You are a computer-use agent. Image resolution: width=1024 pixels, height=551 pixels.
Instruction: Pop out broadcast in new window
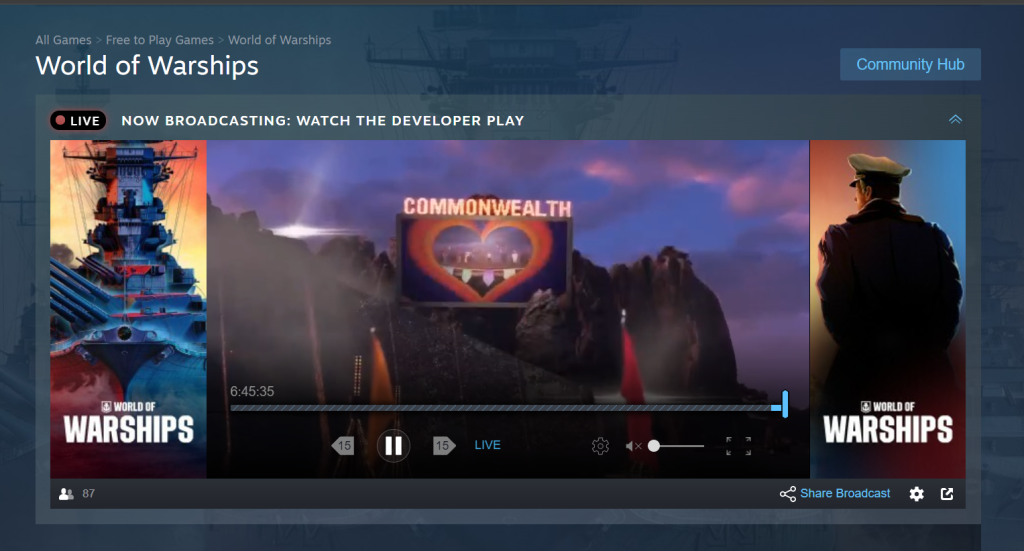pyautogui.click(x=947, y=494)
